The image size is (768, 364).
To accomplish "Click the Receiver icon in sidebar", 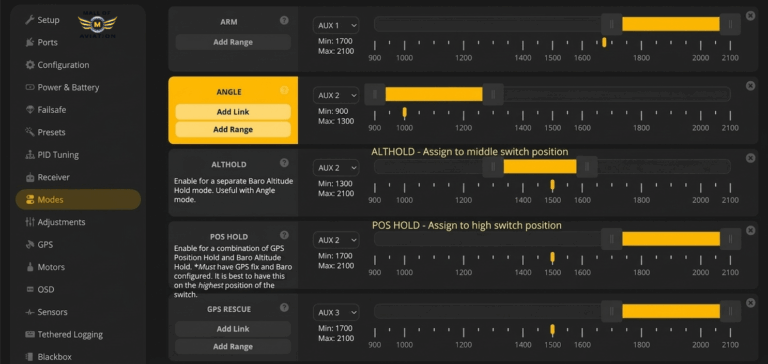I will pyautogui.click(x=30, y=177).
